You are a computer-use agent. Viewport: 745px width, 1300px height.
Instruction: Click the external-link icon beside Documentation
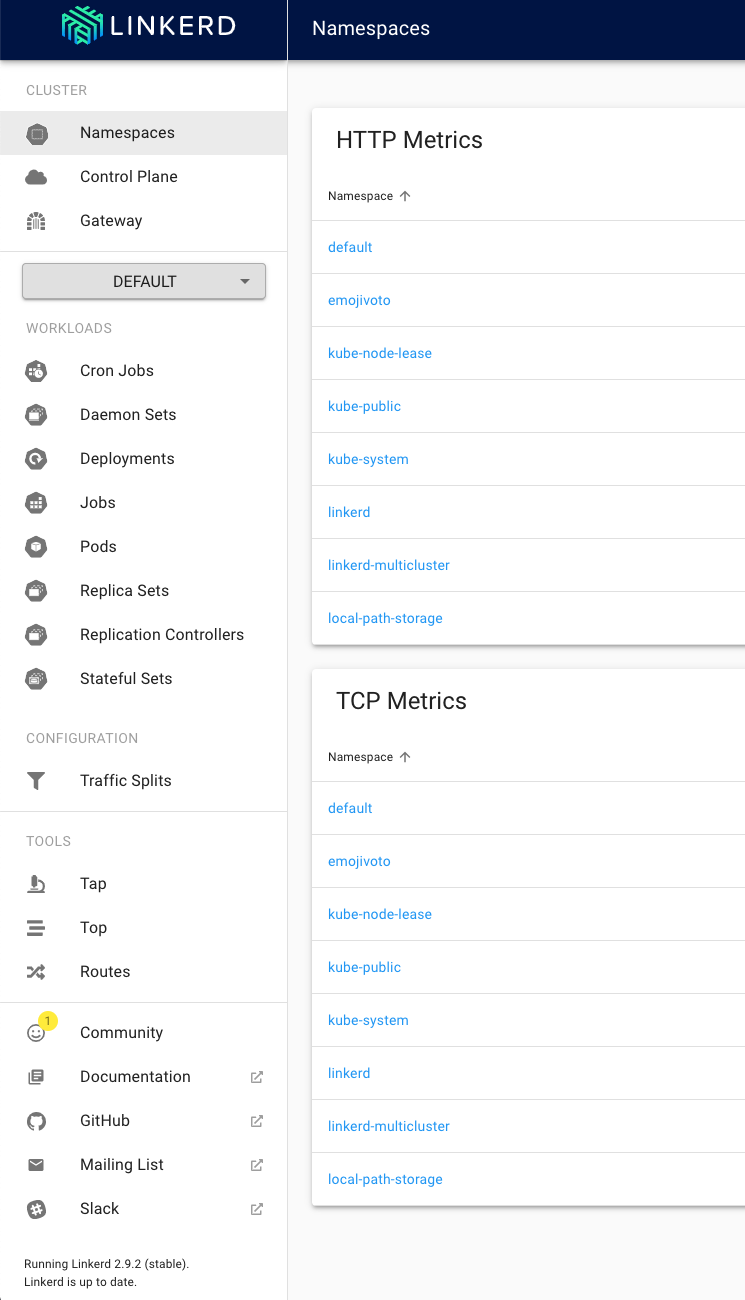coord(256,1077)
